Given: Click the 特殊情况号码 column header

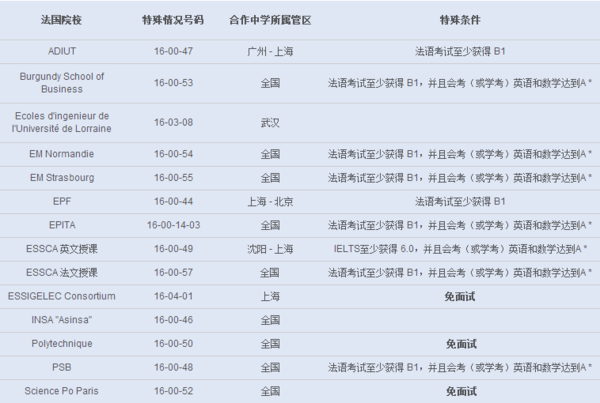Looking at the screenshot, I should [173, 20].
